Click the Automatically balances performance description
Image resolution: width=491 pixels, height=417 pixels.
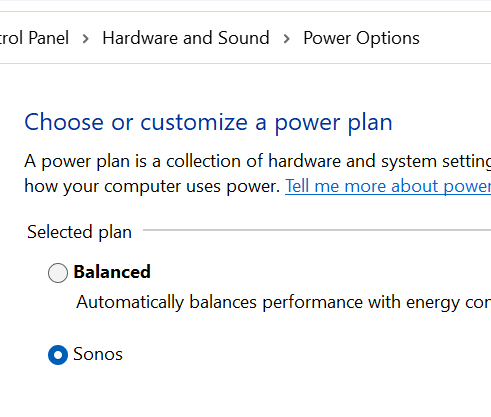283,302
